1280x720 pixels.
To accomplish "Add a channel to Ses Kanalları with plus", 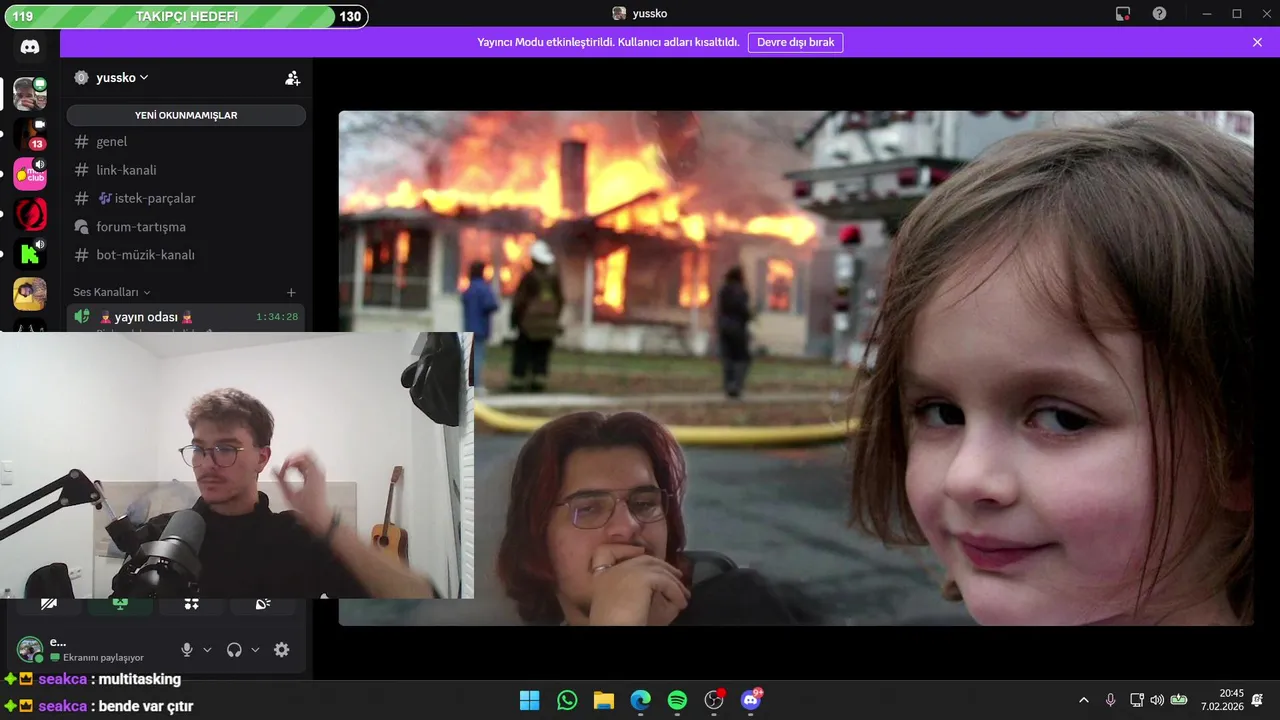I will click(291, 292).
